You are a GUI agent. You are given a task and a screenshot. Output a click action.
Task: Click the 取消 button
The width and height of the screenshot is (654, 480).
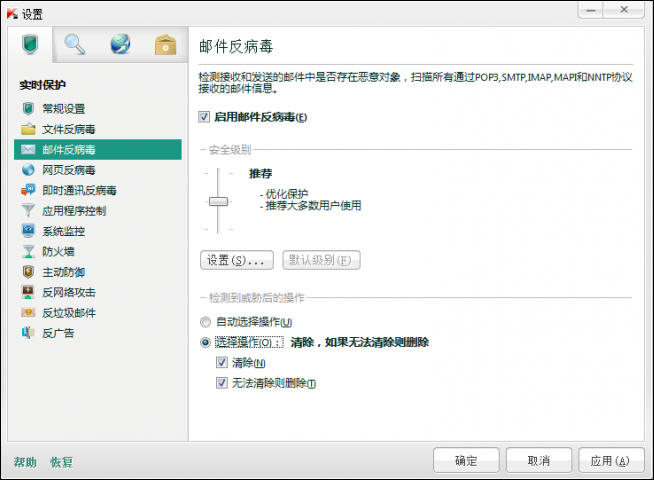[538, 460]
